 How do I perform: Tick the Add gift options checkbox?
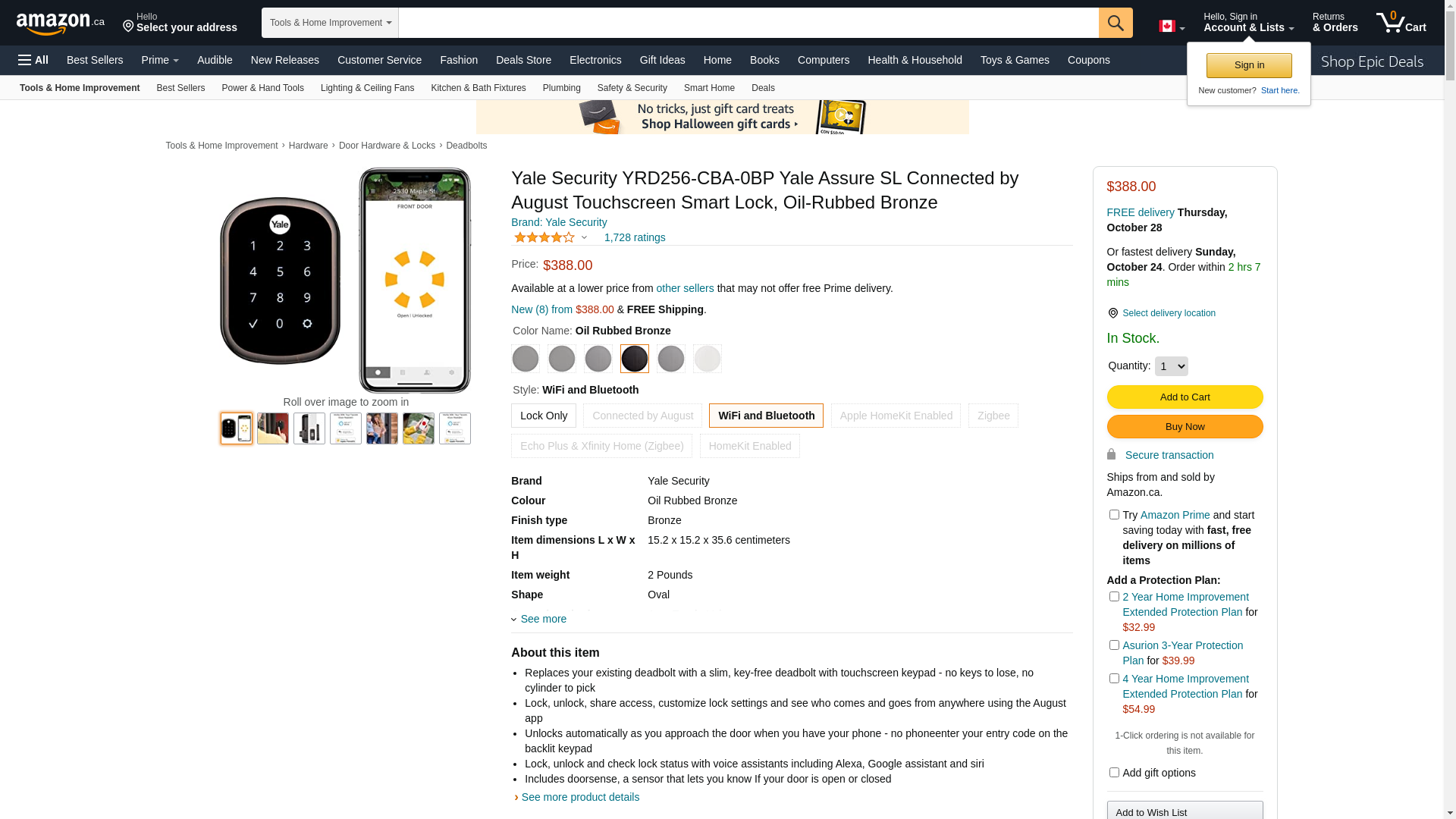click(x=1114, y=773)
